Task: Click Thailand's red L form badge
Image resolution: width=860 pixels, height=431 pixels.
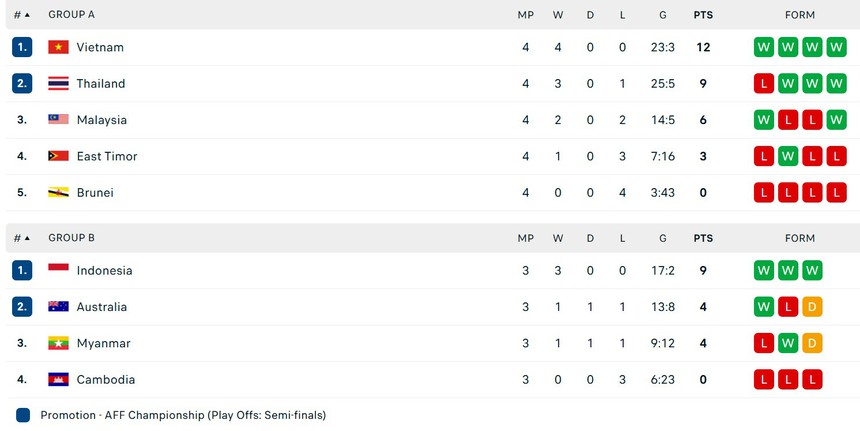Action: [764, 84]
